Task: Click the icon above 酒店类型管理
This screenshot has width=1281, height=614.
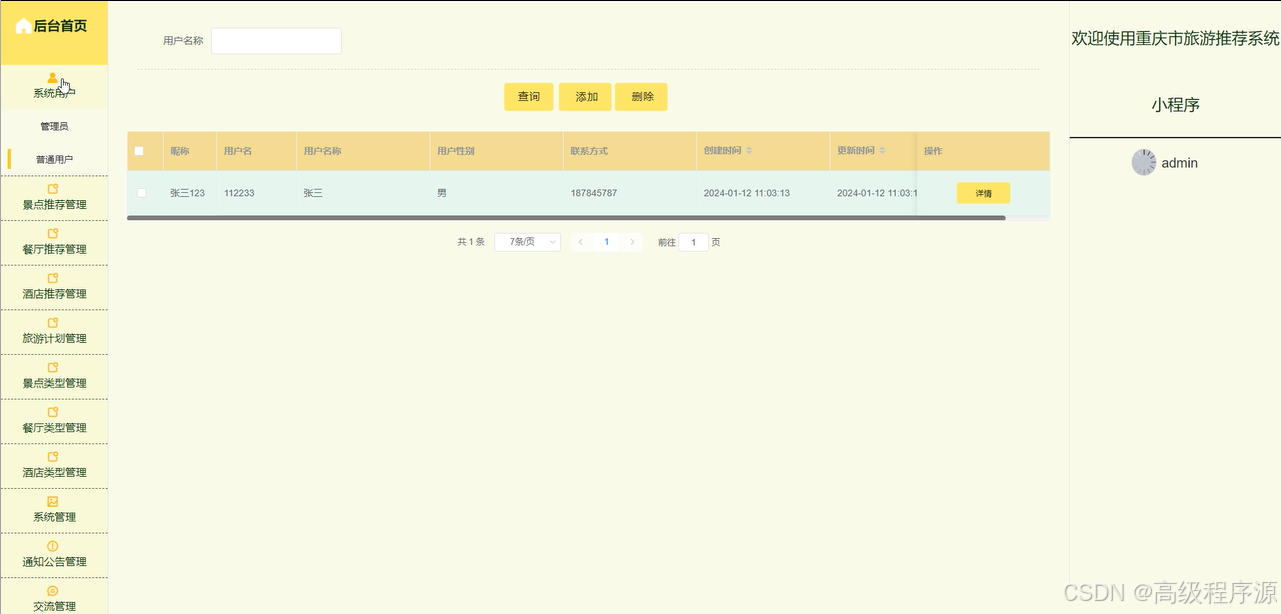Action: 53,456
